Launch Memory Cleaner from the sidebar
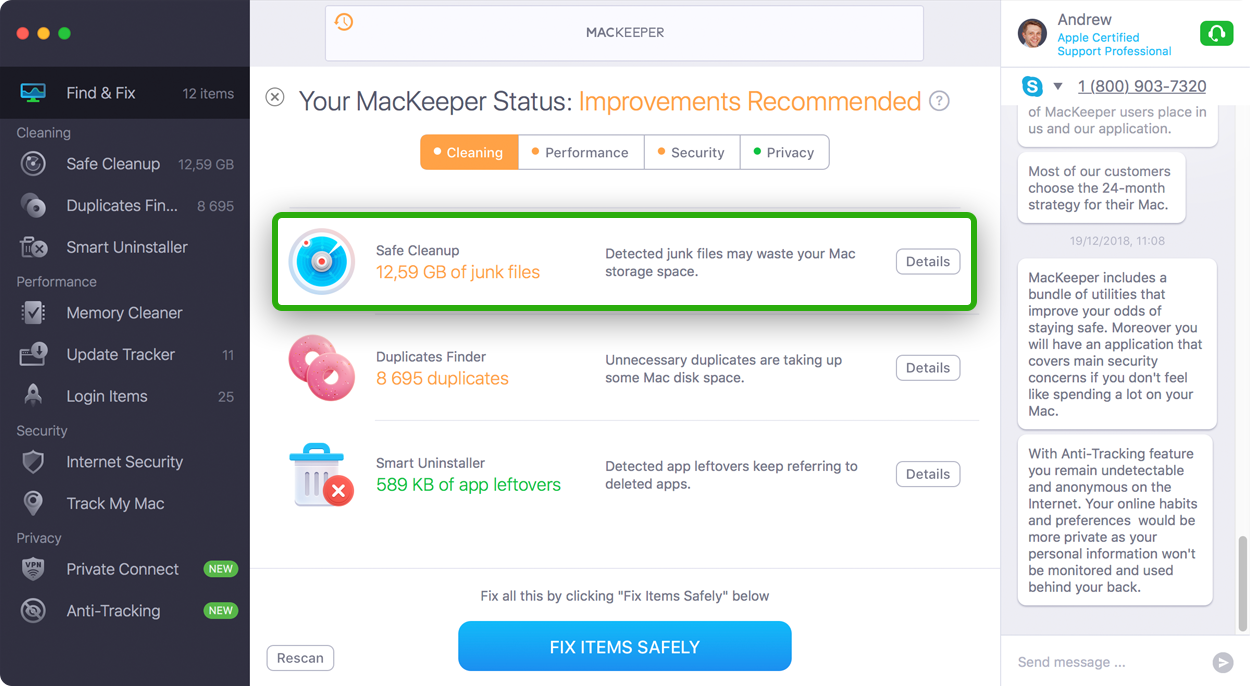This screenshot has width=1250, height=686. pos(125,313)
